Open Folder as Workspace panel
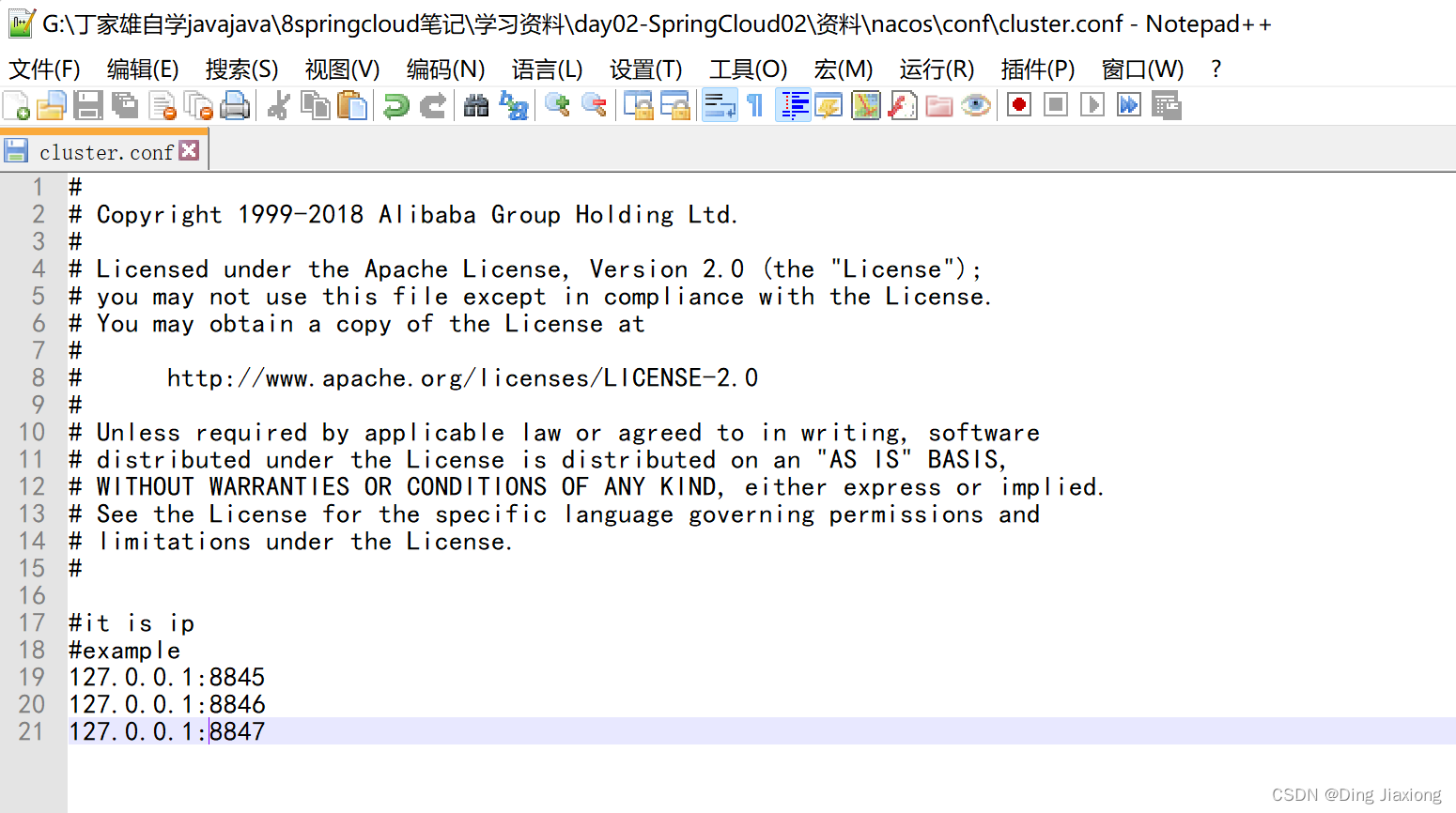Viewport: 1456px width, 813px height. point(939,105)
